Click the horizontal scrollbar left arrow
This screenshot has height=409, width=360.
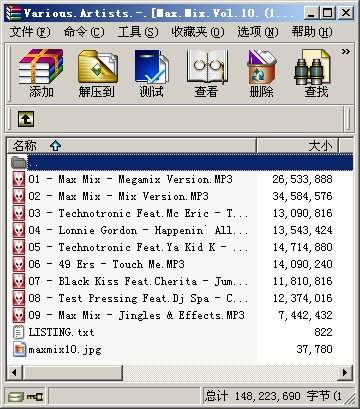[x=14, y=372]
